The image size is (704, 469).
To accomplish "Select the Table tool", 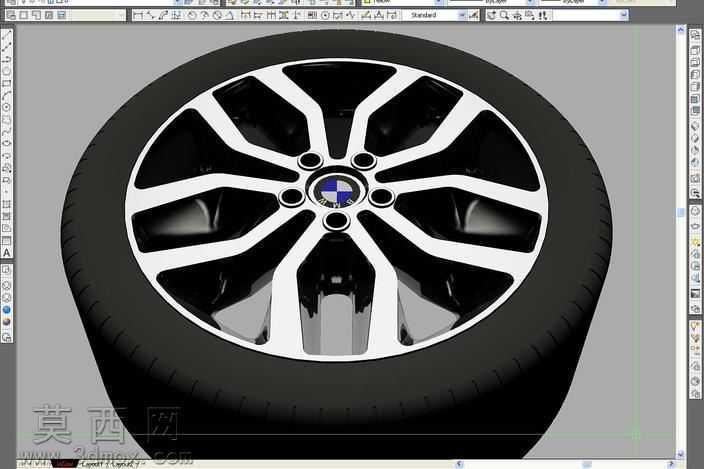I will [x=7, y=241].
